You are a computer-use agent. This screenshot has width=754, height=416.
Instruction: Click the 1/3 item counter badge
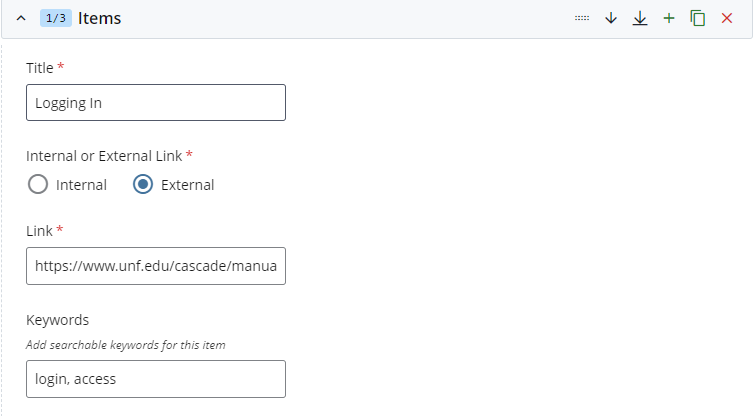[55, 19]
